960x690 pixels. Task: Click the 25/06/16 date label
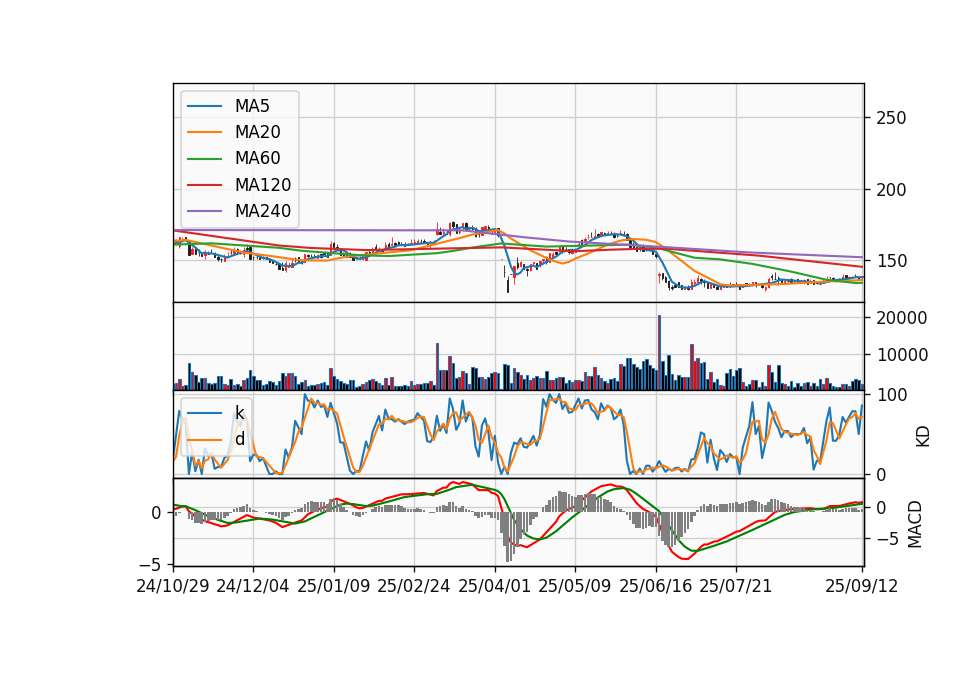pyautogui.click(x=656, y=586)
